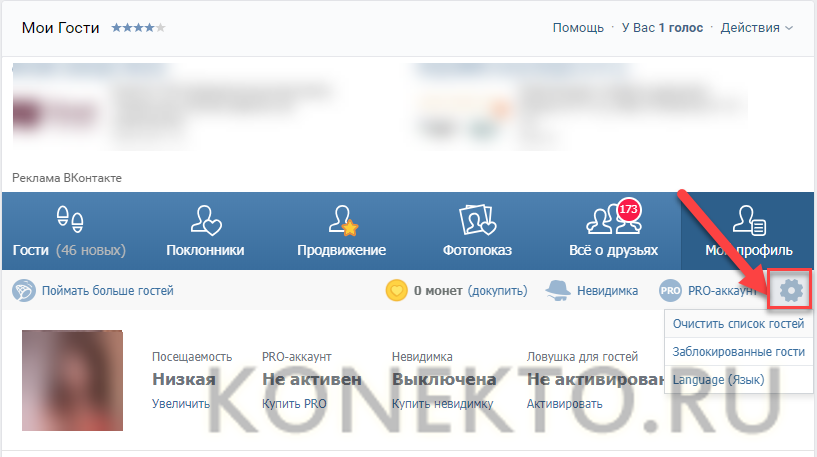The width and height of the screenshot is (817, 457).
Task: Click the Поклонники heart icon
Action: click(x=205, y=218)
